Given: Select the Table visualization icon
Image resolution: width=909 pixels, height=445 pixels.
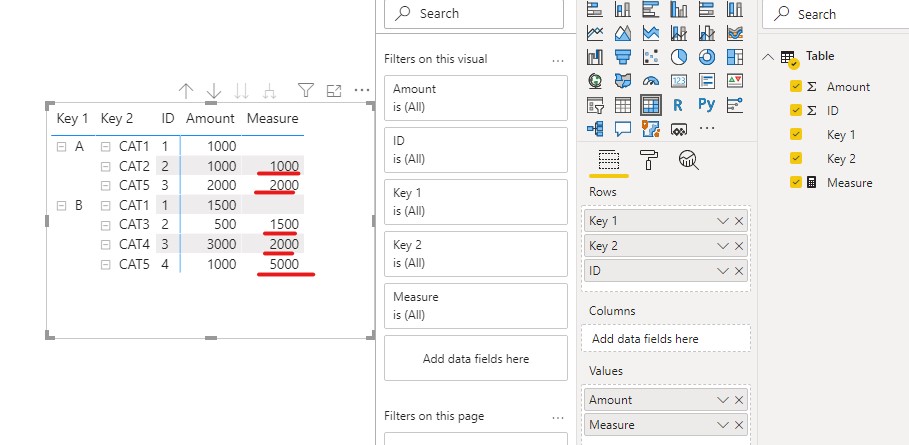Looking at the screenshot, I should click(x=623, y=105).
